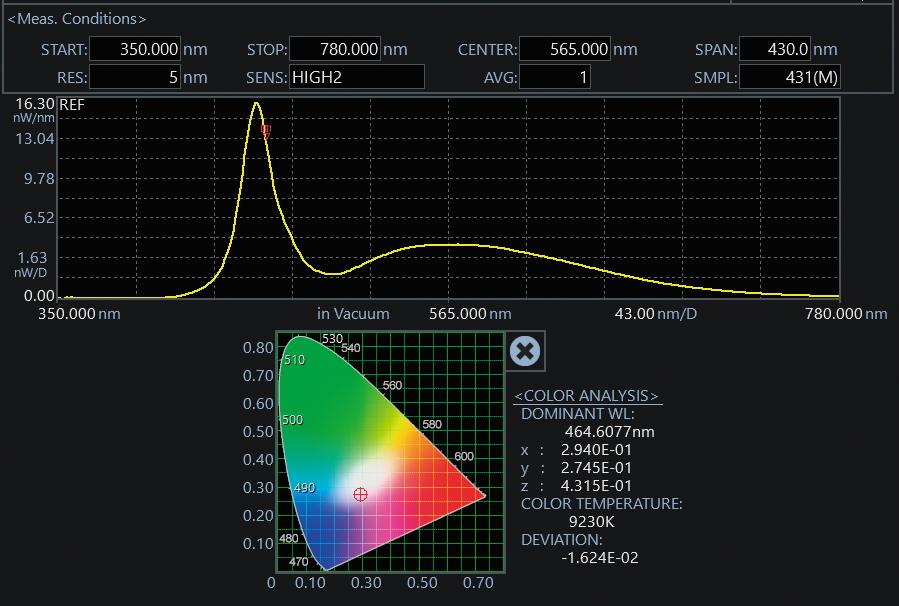Open the SENS field set to HIGH2
The image size is (899, 606).
tap(357, 77)
